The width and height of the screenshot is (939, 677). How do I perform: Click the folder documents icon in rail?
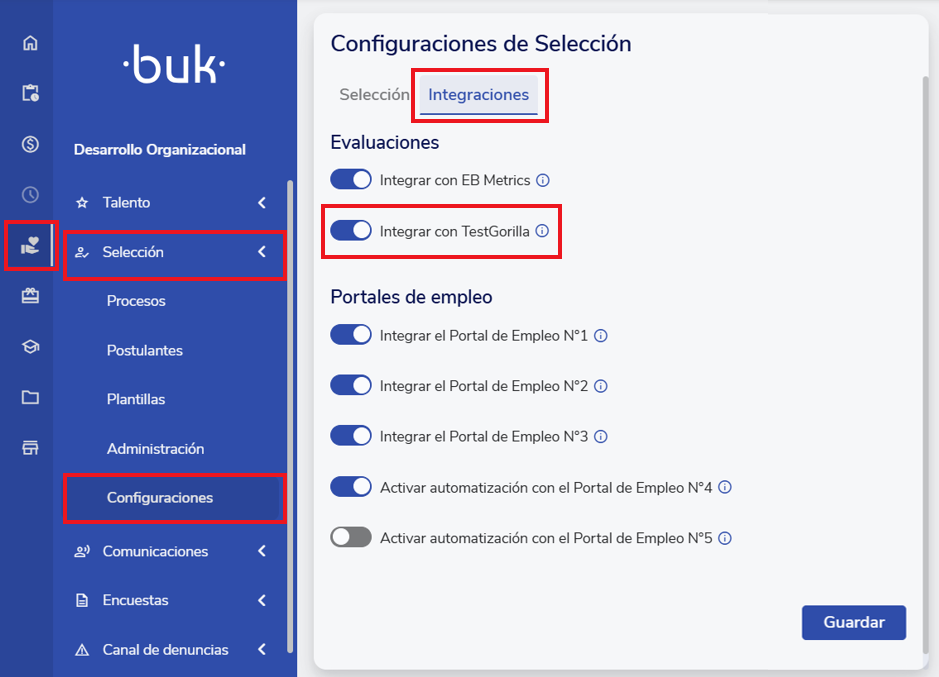(x=30, y=397)
